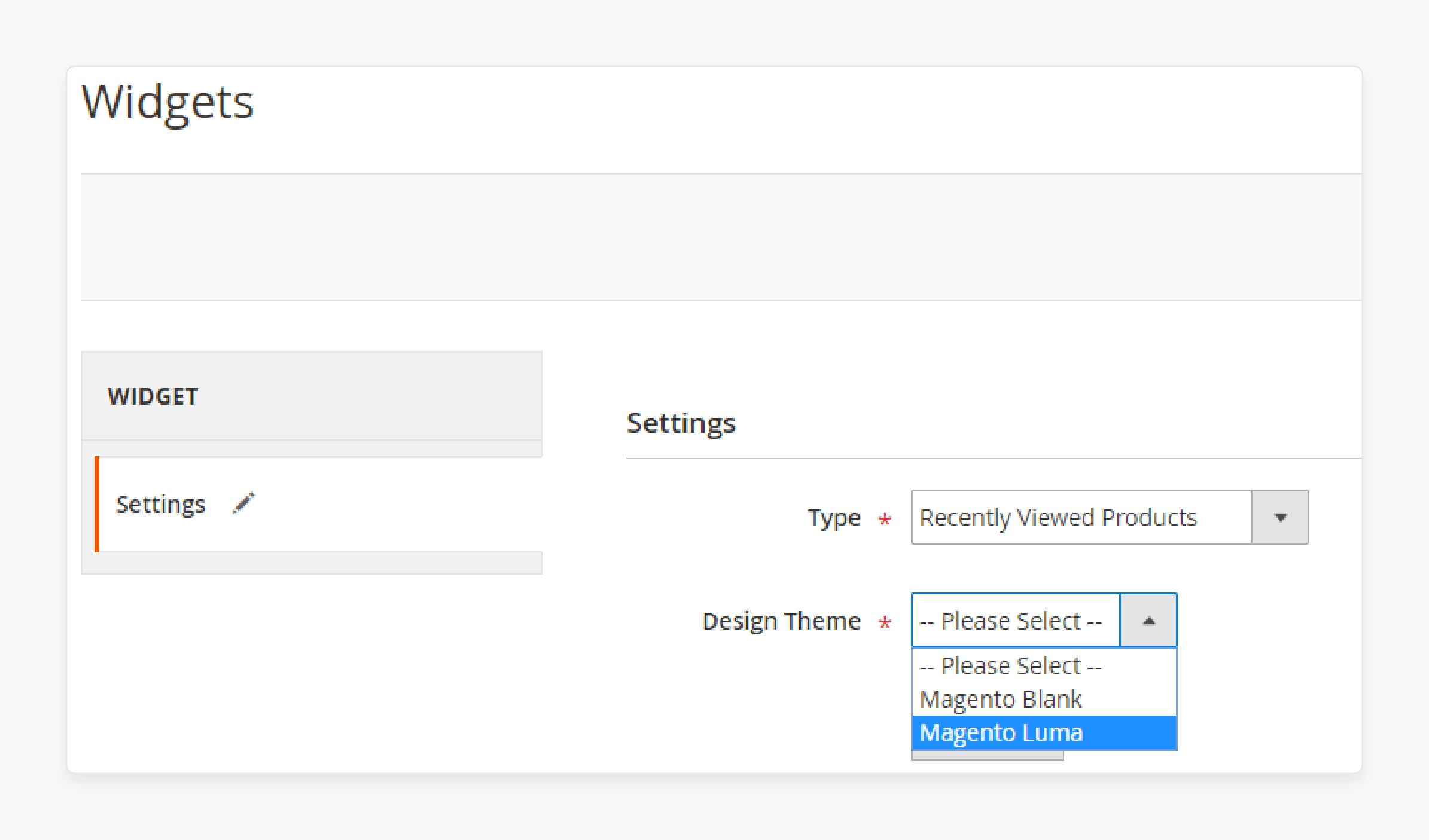Choose the '-- Please Select --' list option
The height and width of the screenshot is (840, 1429).
point(1044,666)
